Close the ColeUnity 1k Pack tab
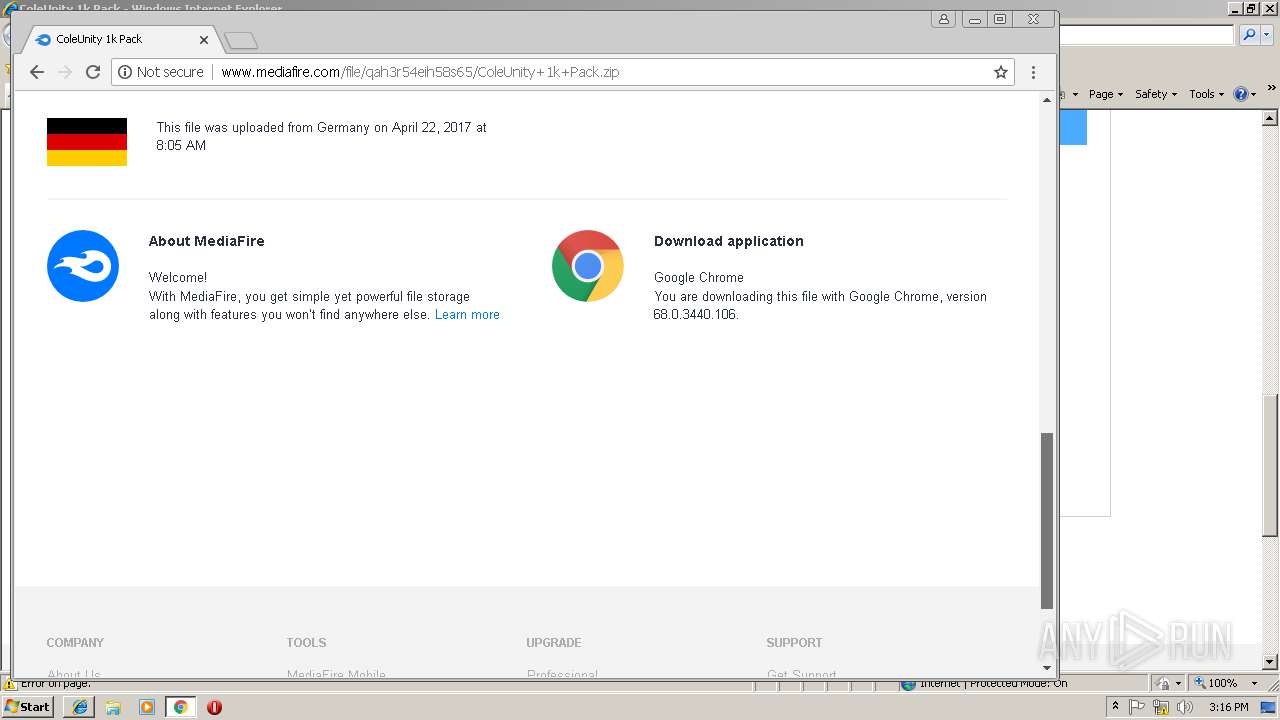Screen dimensions: 1280x720 point(204,40)
